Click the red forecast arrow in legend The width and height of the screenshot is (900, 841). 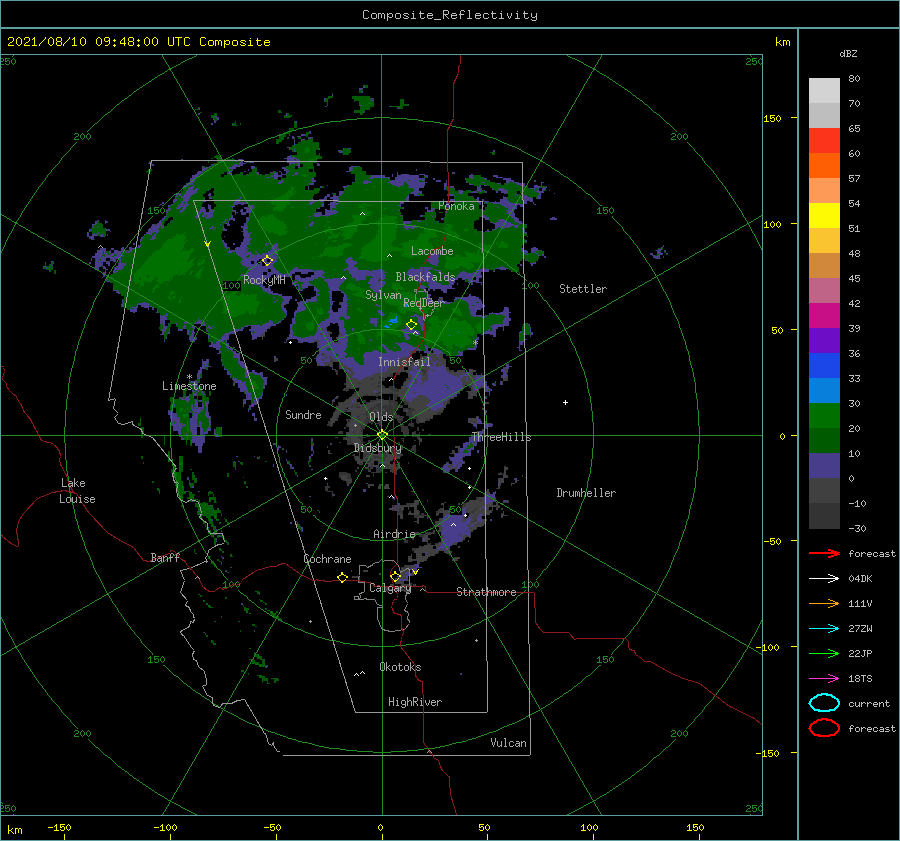824,553
